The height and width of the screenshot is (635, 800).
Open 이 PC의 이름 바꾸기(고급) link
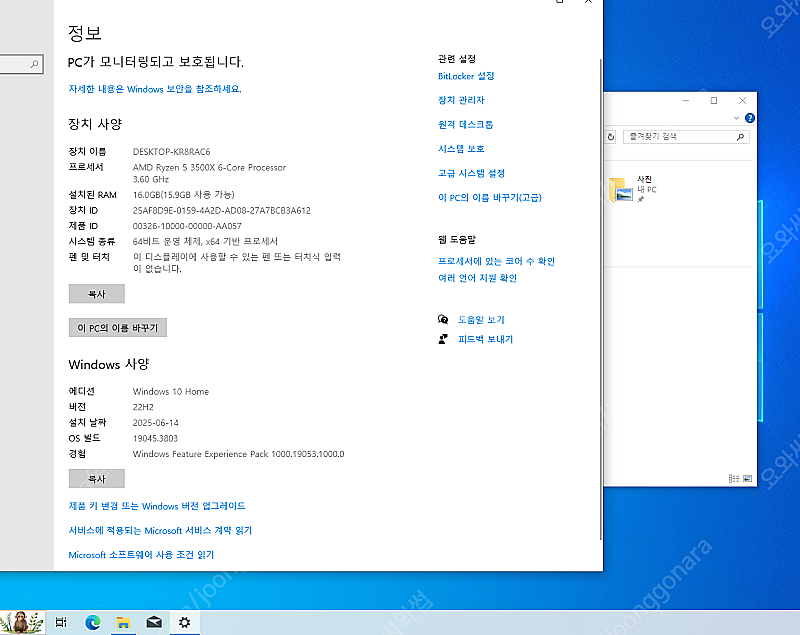[490, 197]
